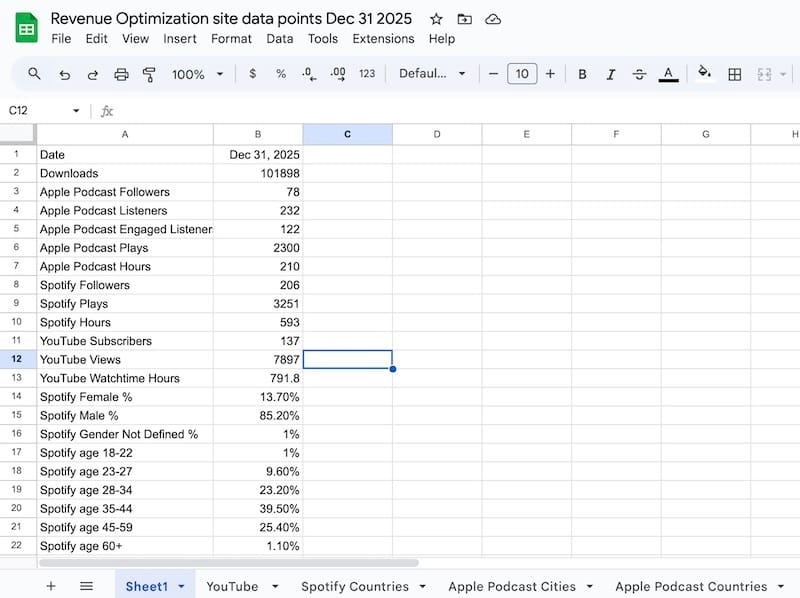800x598 pixels.
Task: Decrease font size with minus button
Action: point(493,74)
